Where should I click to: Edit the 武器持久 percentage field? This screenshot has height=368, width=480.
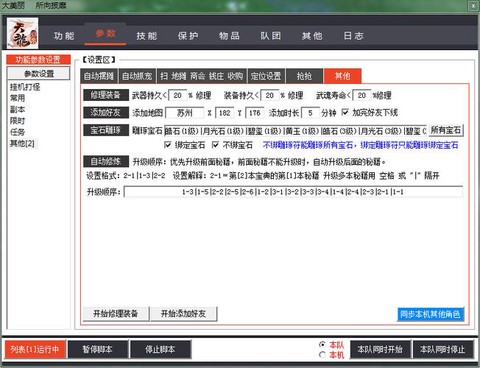click(178, 95)
